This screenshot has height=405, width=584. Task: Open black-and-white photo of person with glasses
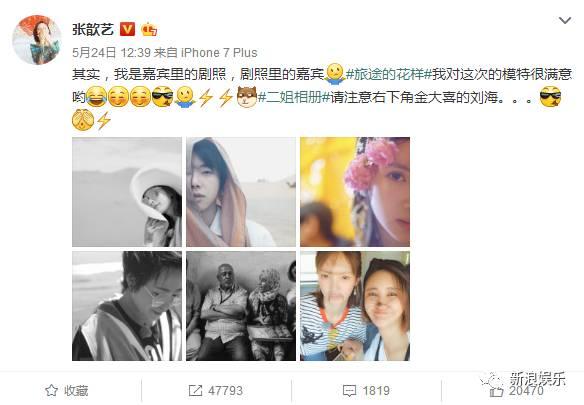coord(127,306)
